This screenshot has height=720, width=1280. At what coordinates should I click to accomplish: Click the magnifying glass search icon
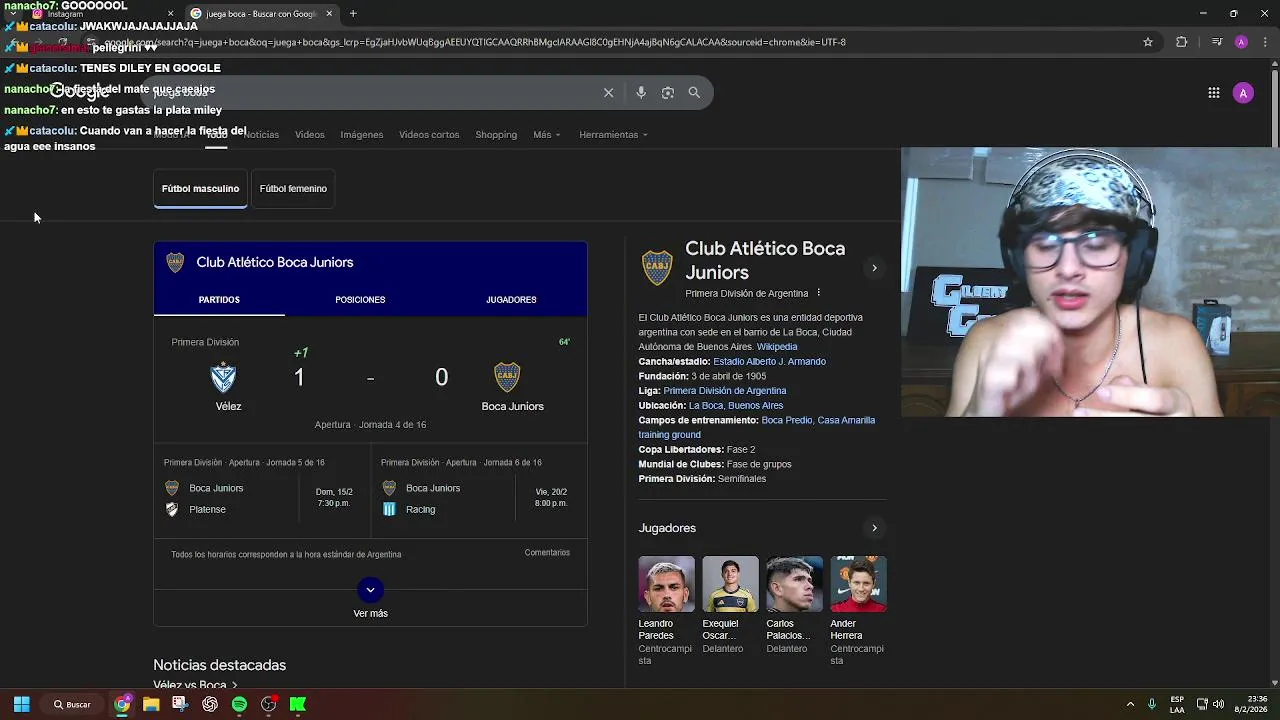tap(694, 93)
